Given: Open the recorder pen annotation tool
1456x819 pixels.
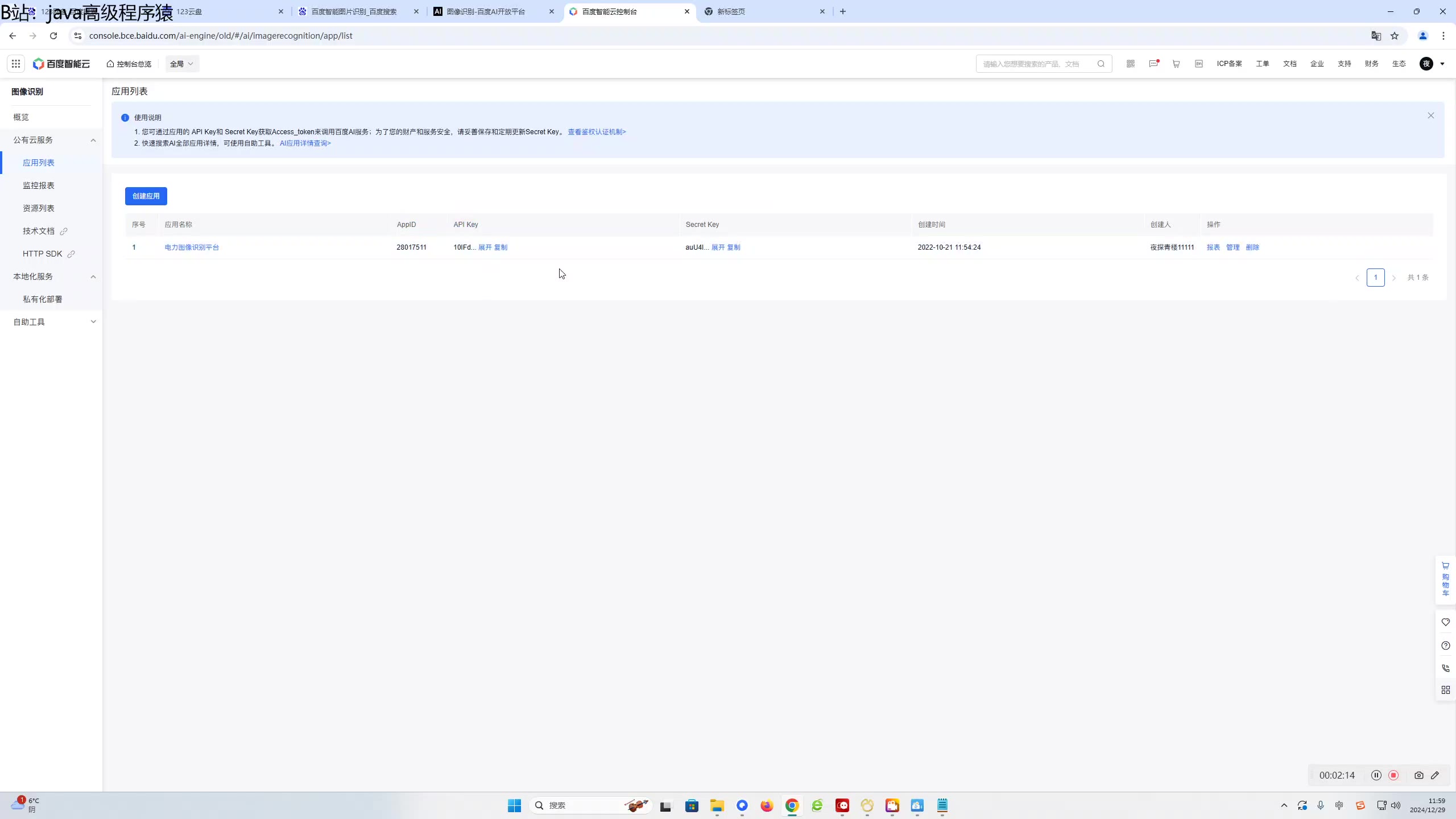Looking at the screenshot, I should pos(1435,775).
